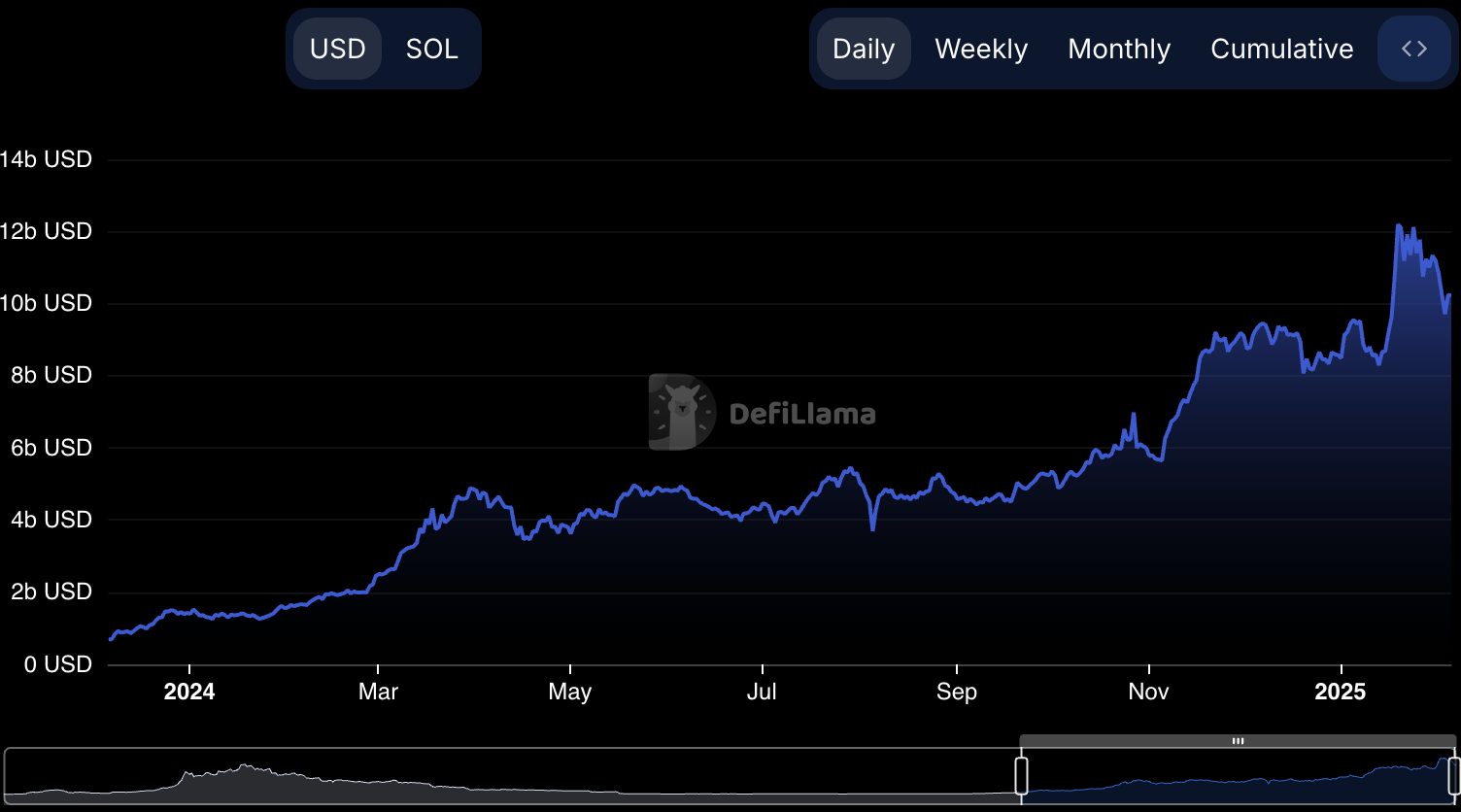
Task: Click the left range slider handle
Action: pyautogui.click(x=1021, y=776)
